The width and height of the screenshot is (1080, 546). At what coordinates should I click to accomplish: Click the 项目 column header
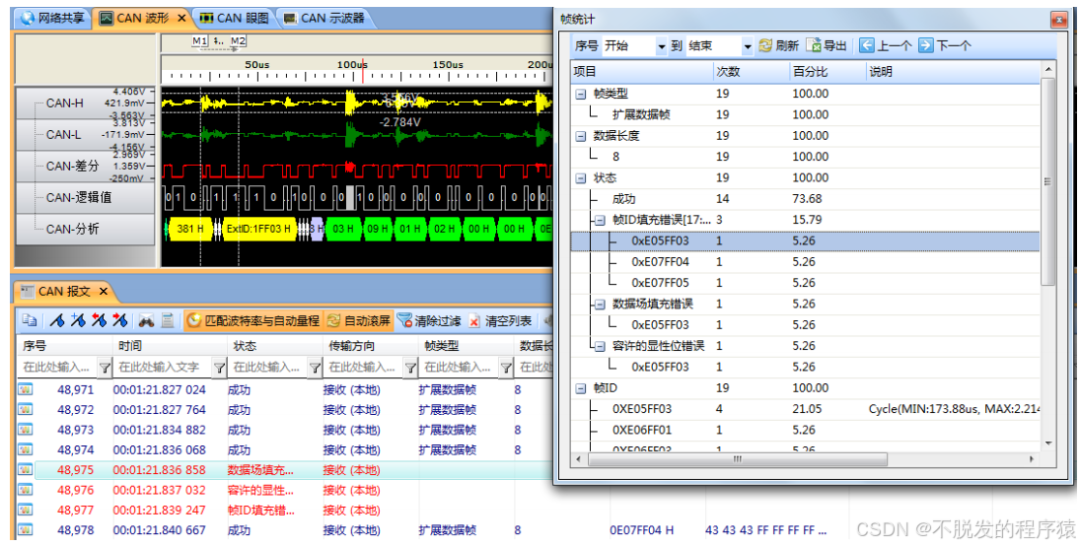(x=642, y=72)
